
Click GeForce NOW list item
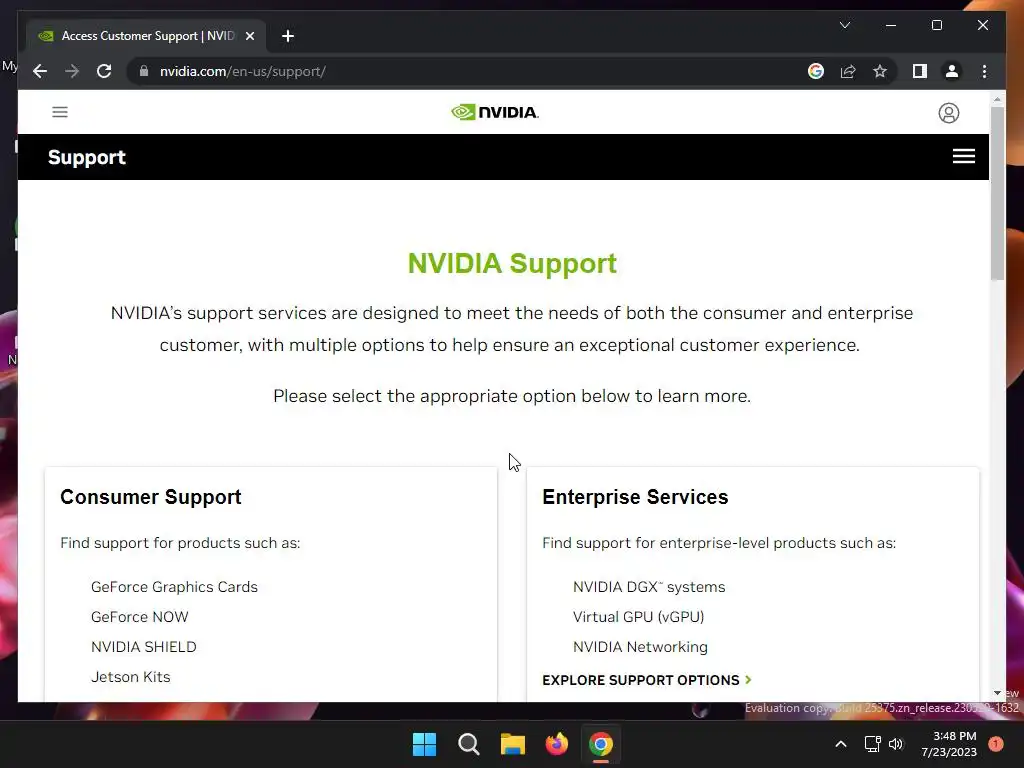pyautogui.click(x=140, y=617)
